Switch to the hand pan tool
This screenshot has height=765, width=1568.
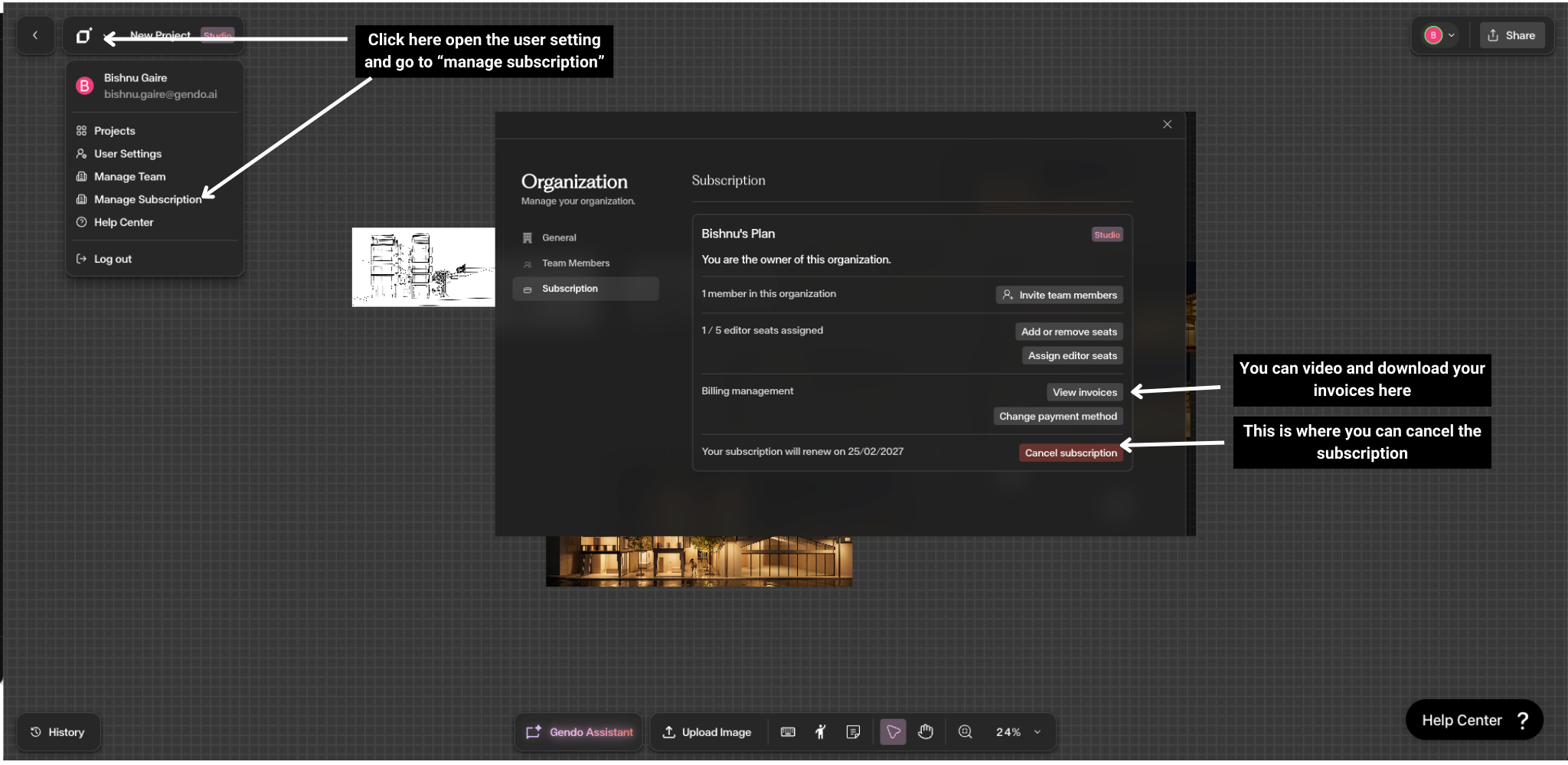[926, 732]
